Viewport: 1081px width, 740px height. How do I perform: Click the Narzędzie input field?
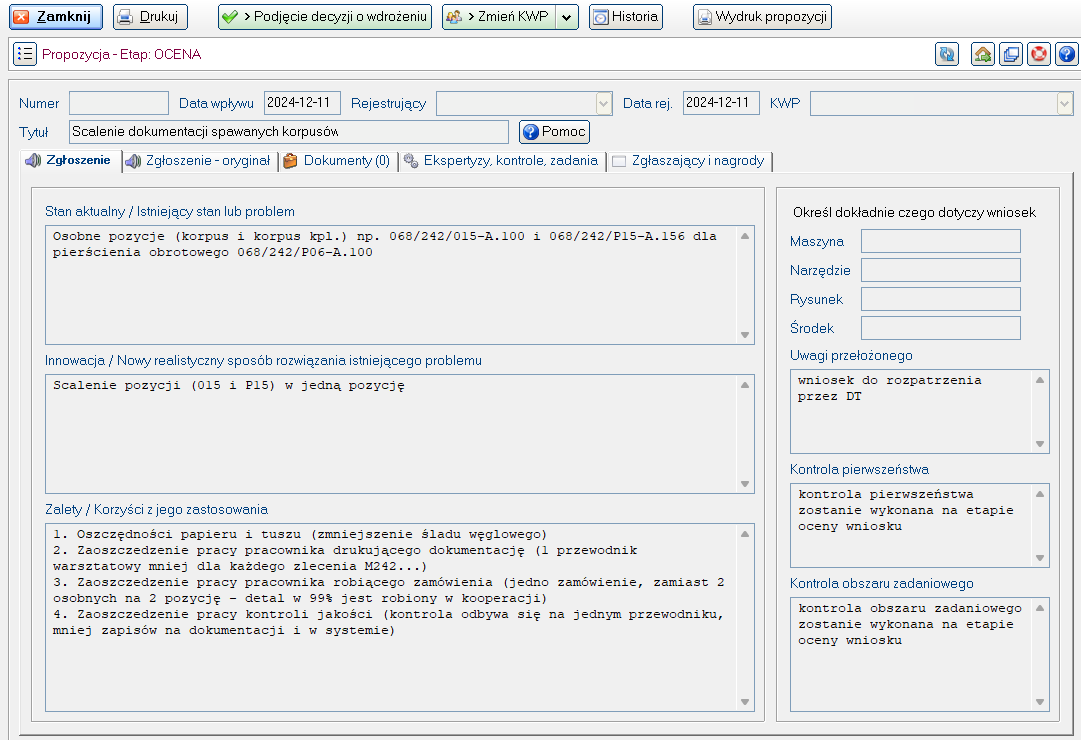[x=940, y=270]
